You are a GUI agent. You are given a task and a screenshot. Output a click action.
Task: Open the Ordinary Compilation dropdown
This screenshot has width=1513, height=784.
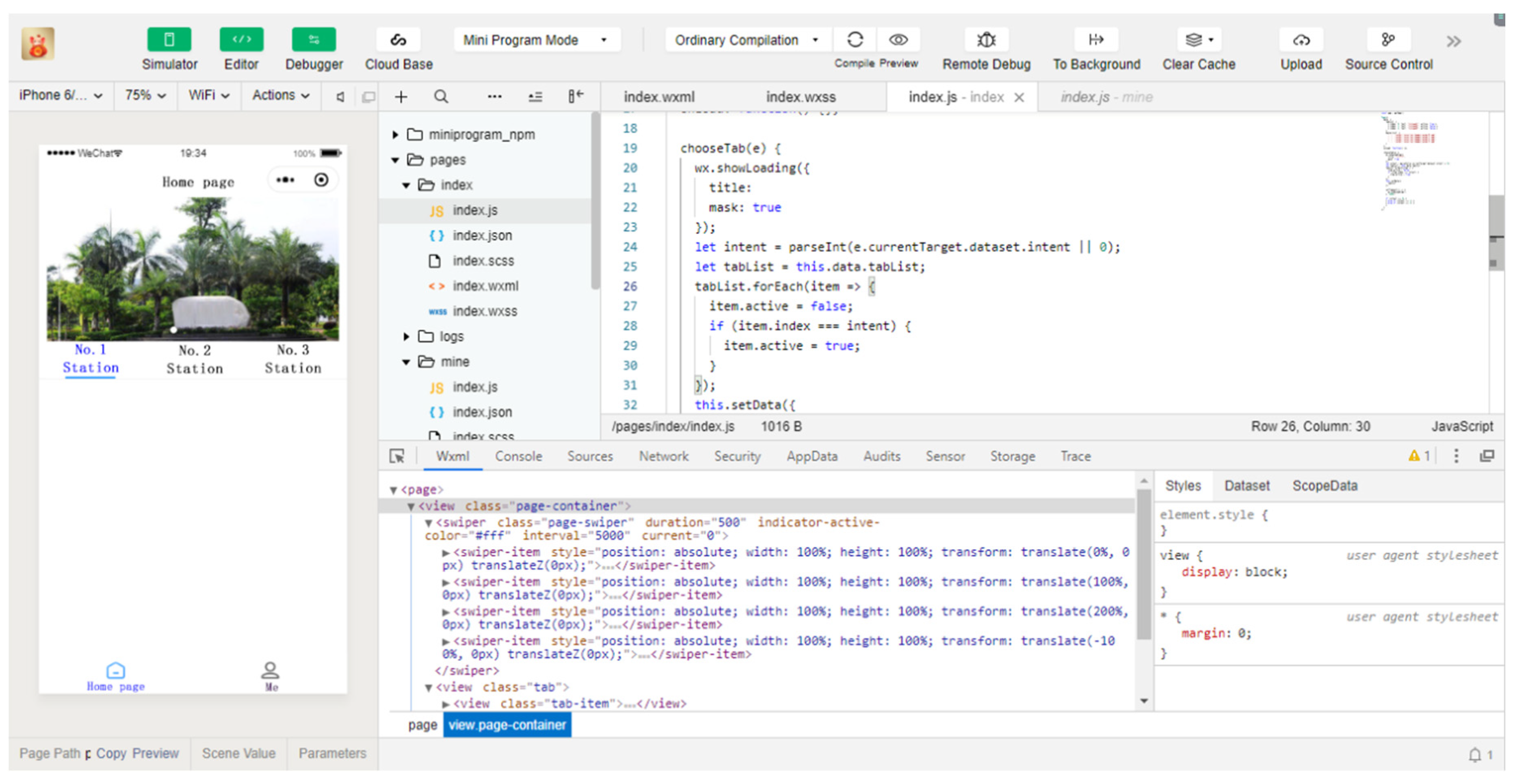(x=747, y=40)
